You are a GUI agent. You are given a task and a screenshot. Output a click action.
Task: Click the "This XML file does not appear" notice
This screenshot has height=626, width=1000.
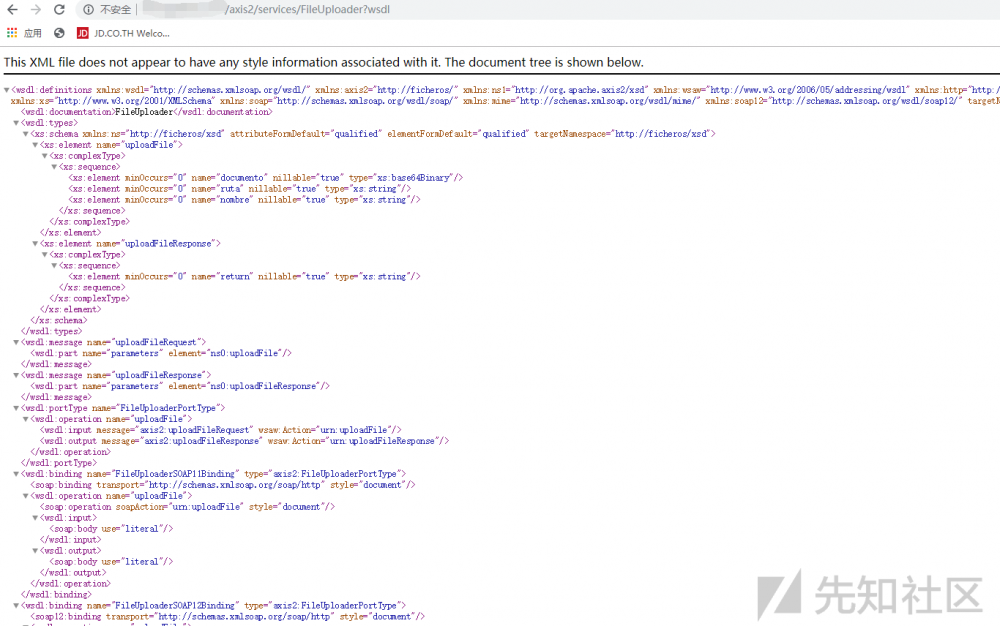pyautogui.click(x=324, y=62)
